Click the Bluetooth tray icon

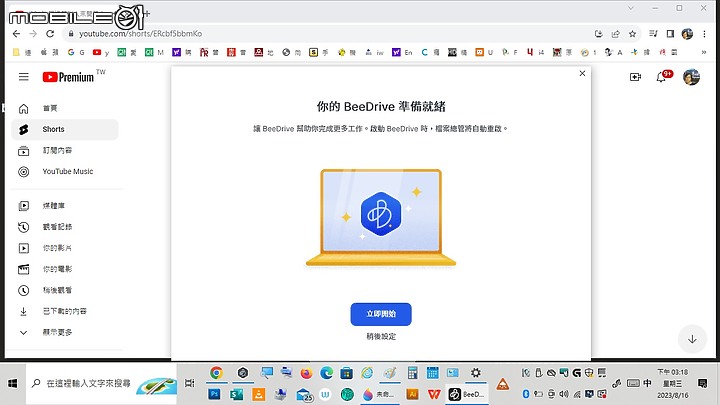[526, 394]
